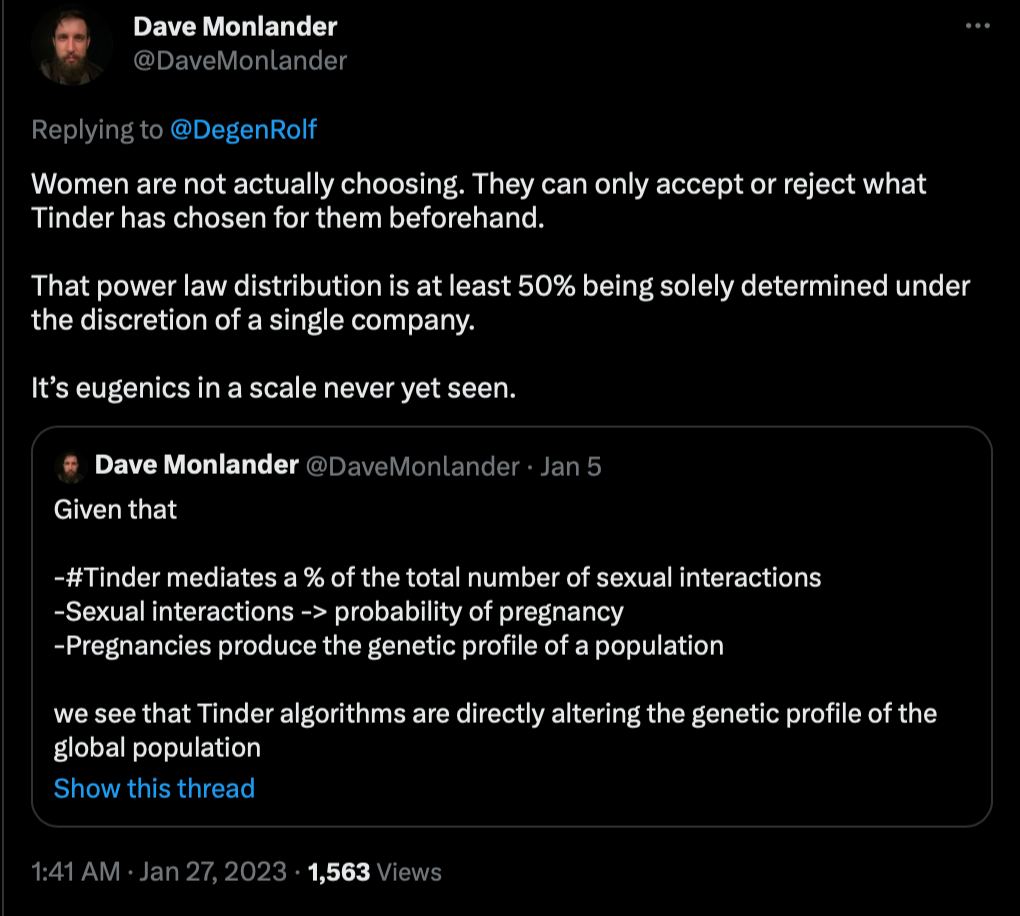
Task: Open the quoted tweet starting with Given that
Action: 511,626
